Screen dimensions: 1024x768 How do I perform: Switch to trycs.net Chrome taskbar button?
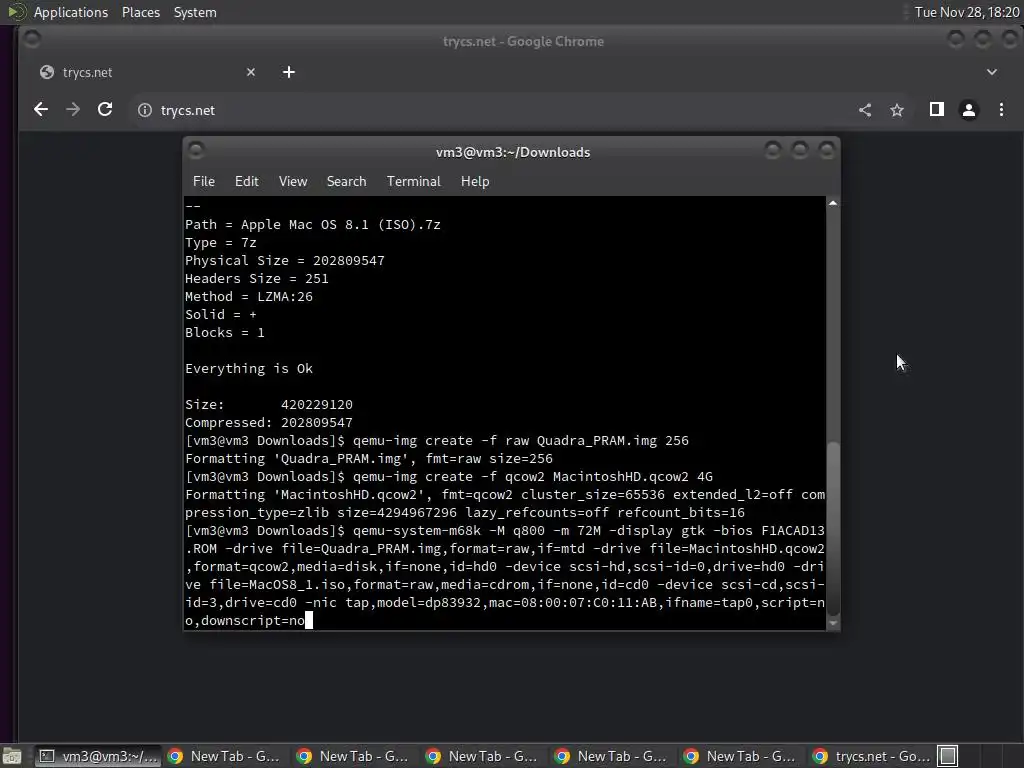pos(871,756)
